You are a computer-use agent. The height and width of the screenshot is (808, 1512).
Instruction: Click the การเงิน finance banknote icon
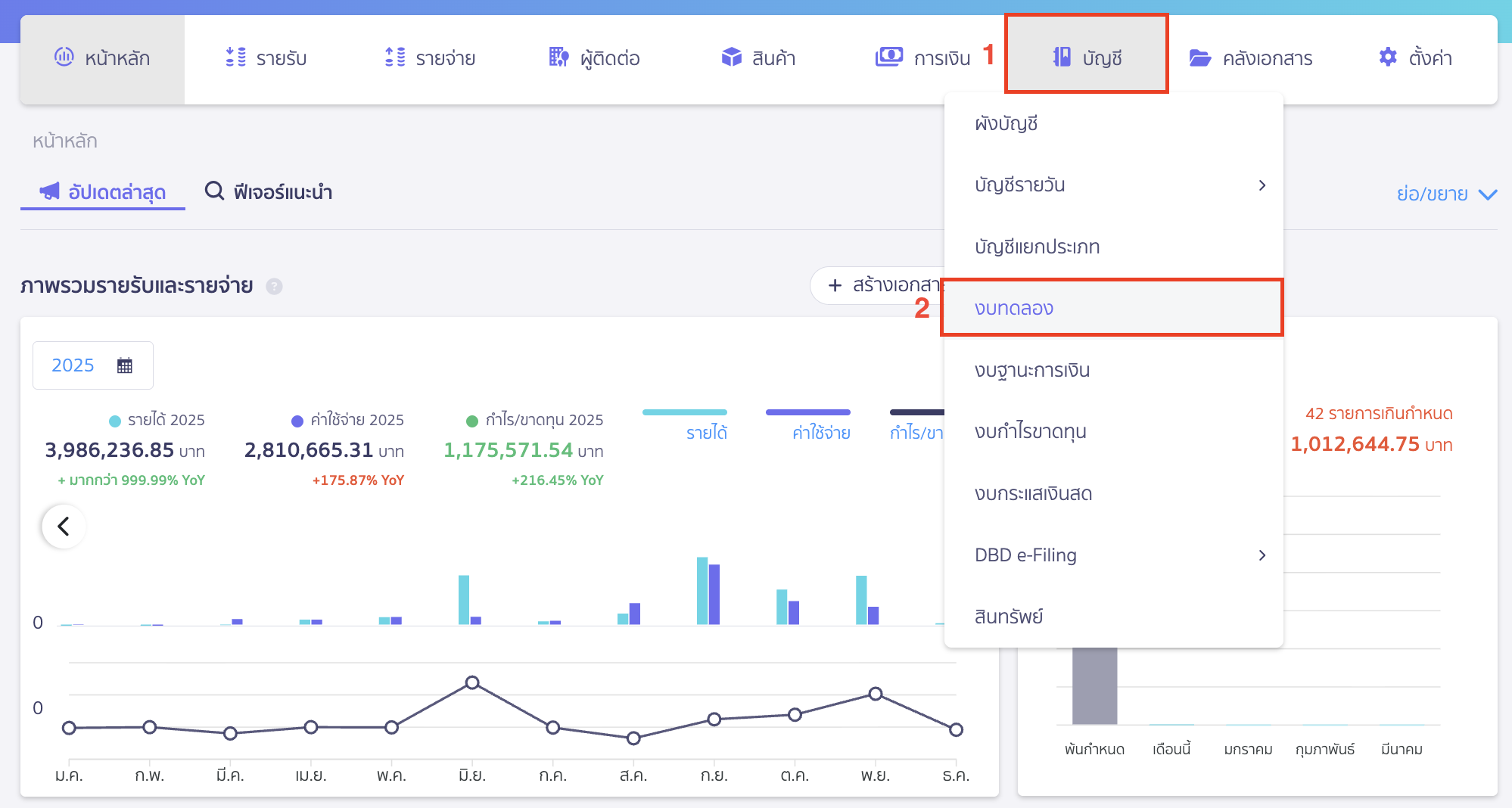click(x=890, y=55)
